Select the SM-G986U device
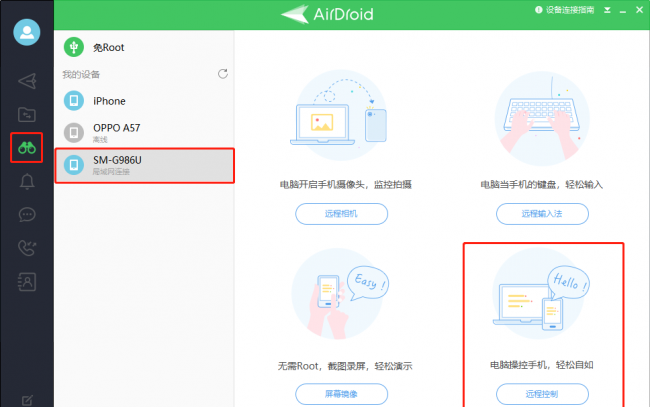Screen dimensions: 650x407 point(144,165)
